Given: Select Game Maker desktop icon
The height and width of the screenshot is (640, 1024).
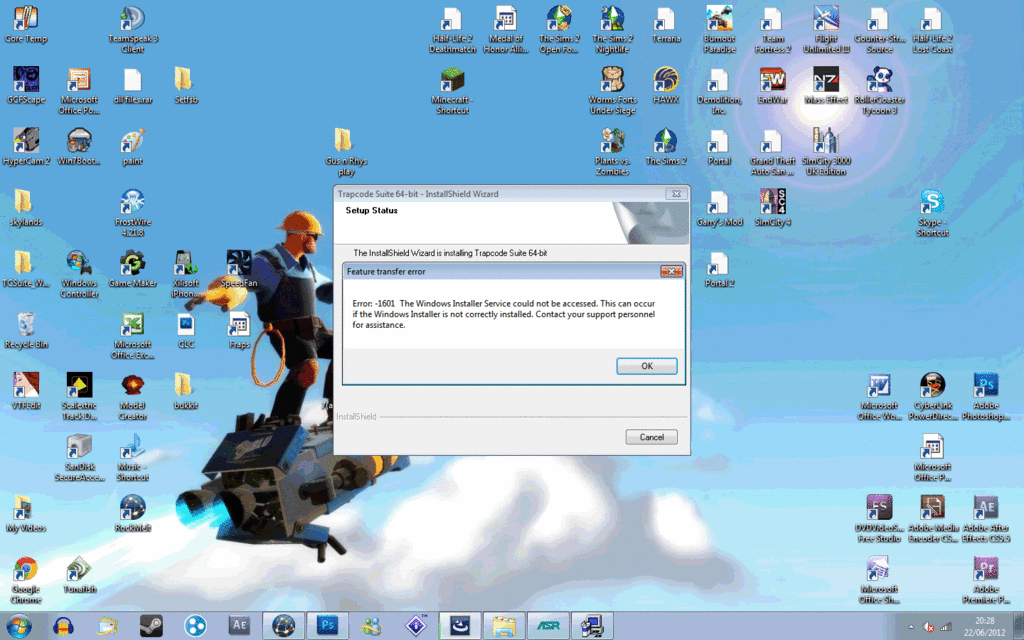Looking at the screenshot, I should coord(133,268).
